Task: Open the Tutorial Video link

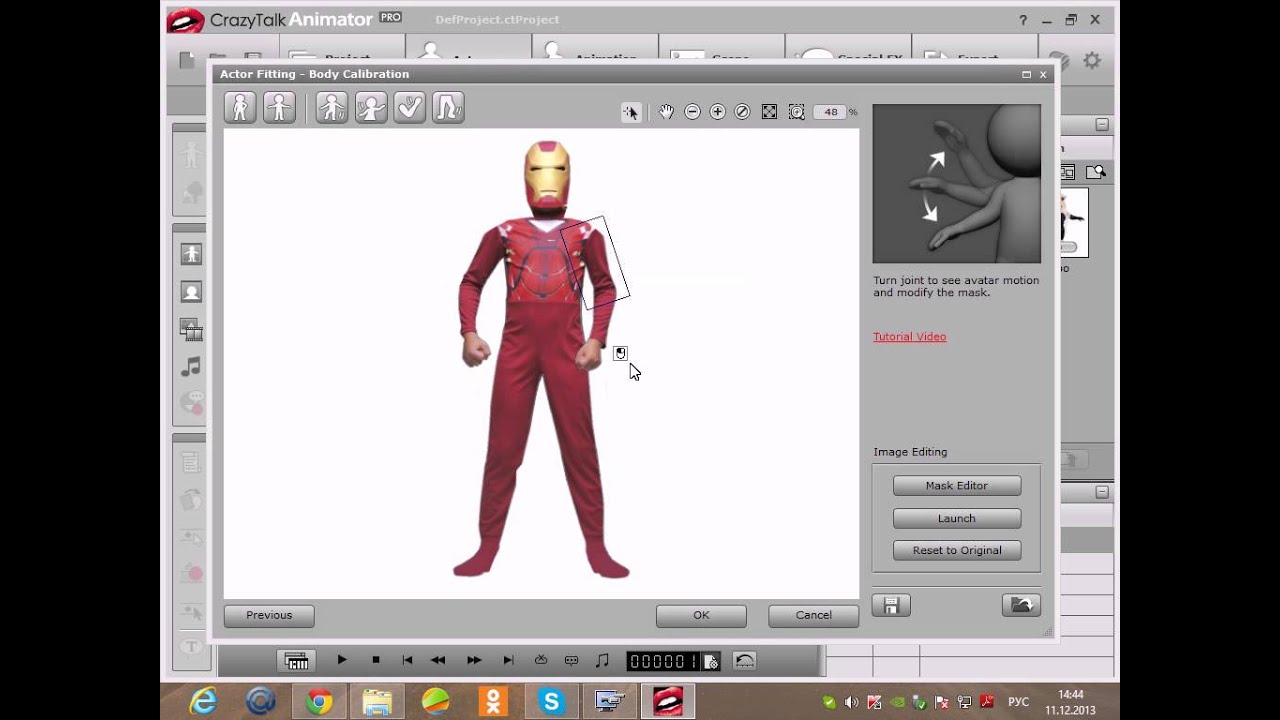Action: pyautogui.click(x=909, y=337)
